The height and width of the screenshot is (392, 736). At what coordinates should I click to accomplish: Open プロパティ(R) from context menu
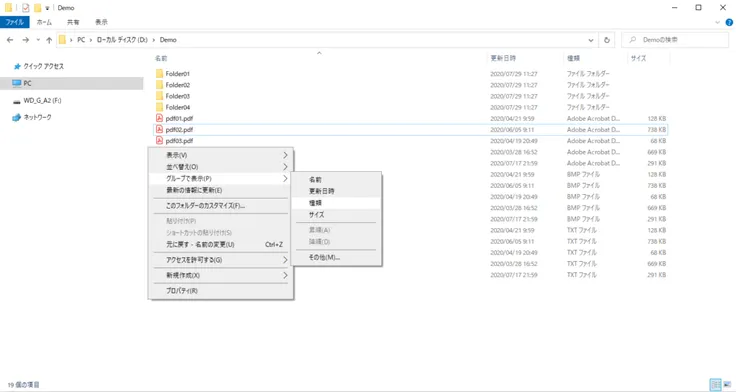click(221, 291)
